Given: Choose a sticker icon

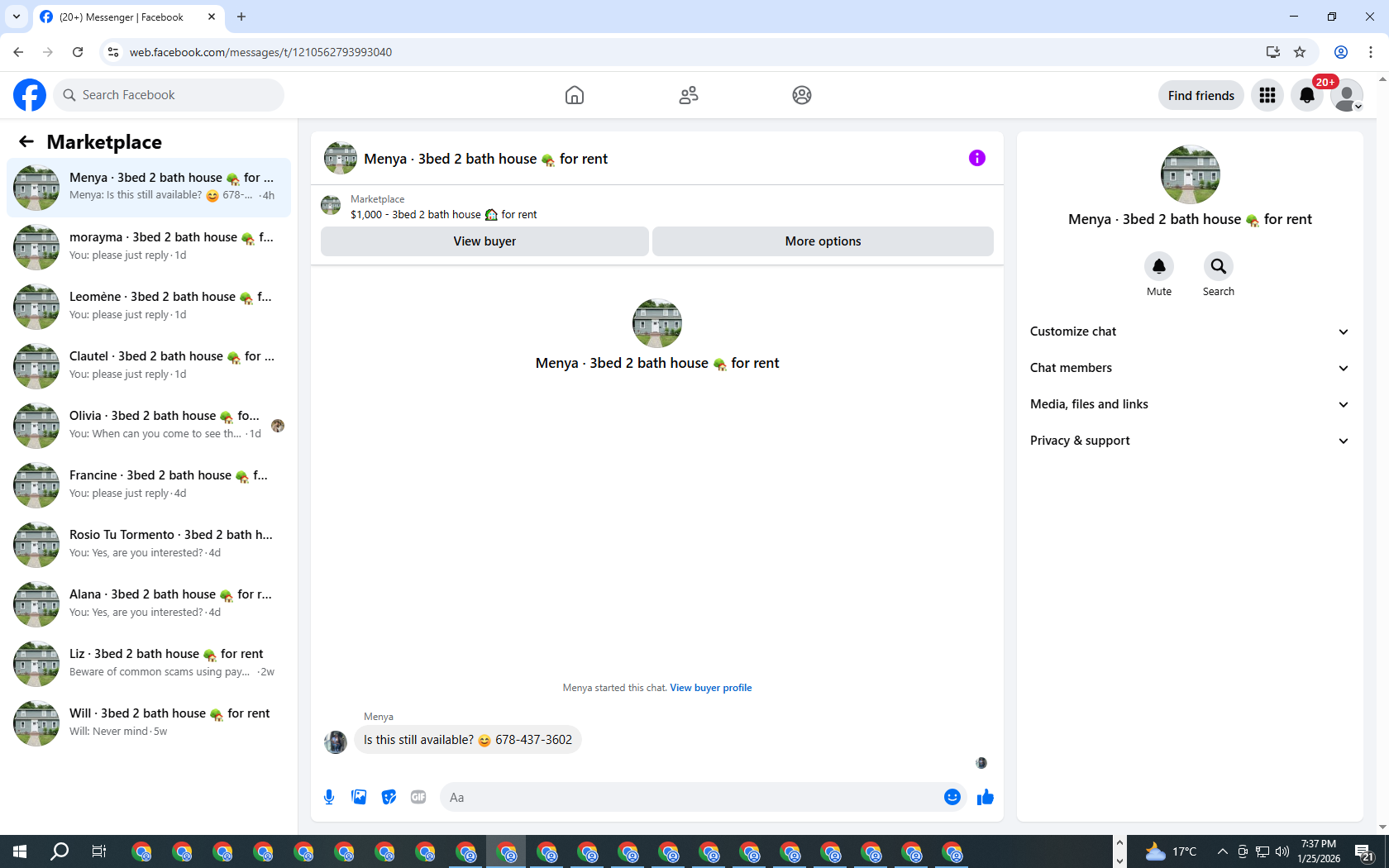Looking at the screenshot, I should (389, 797).
